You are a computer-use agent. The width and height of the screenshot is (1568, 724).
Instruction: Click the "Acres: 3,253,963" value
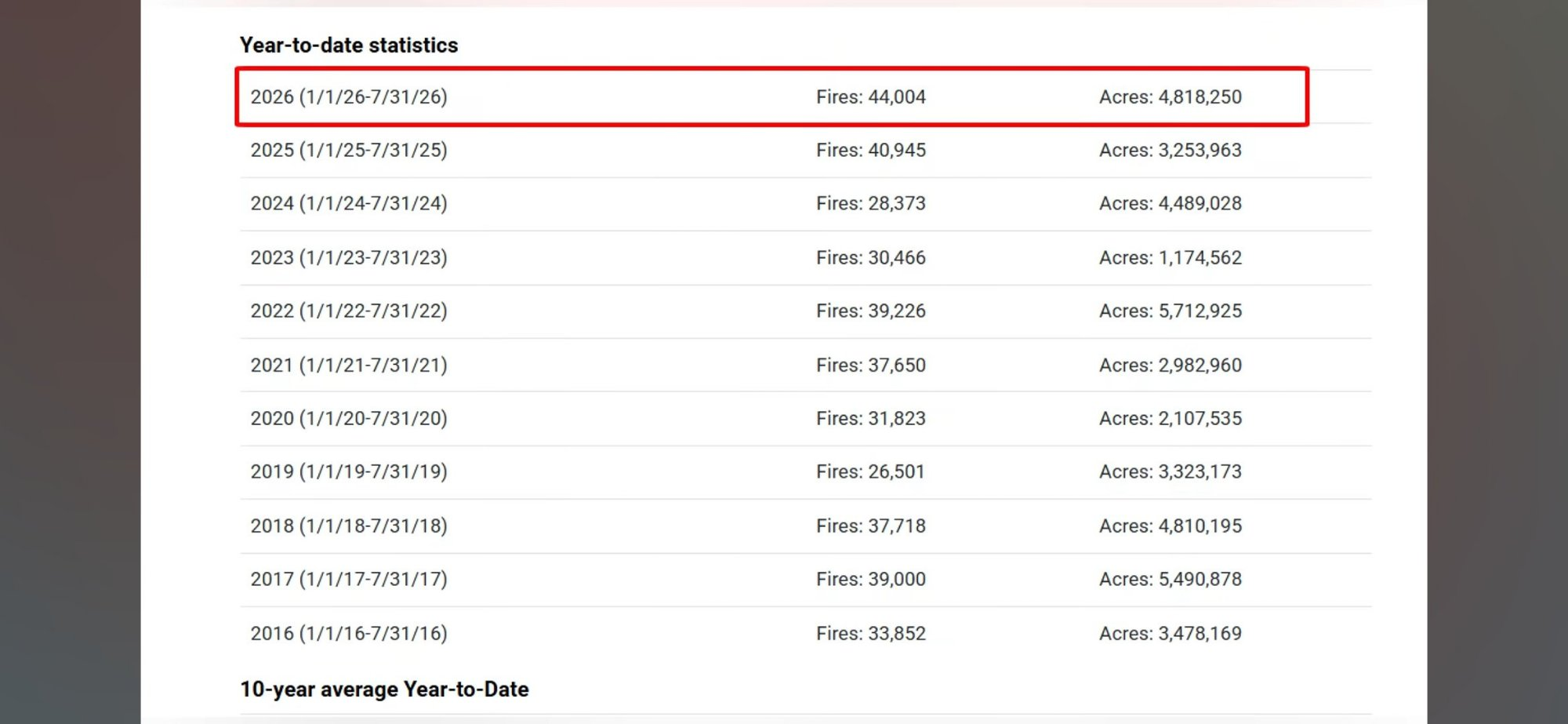pos(1171,150)
